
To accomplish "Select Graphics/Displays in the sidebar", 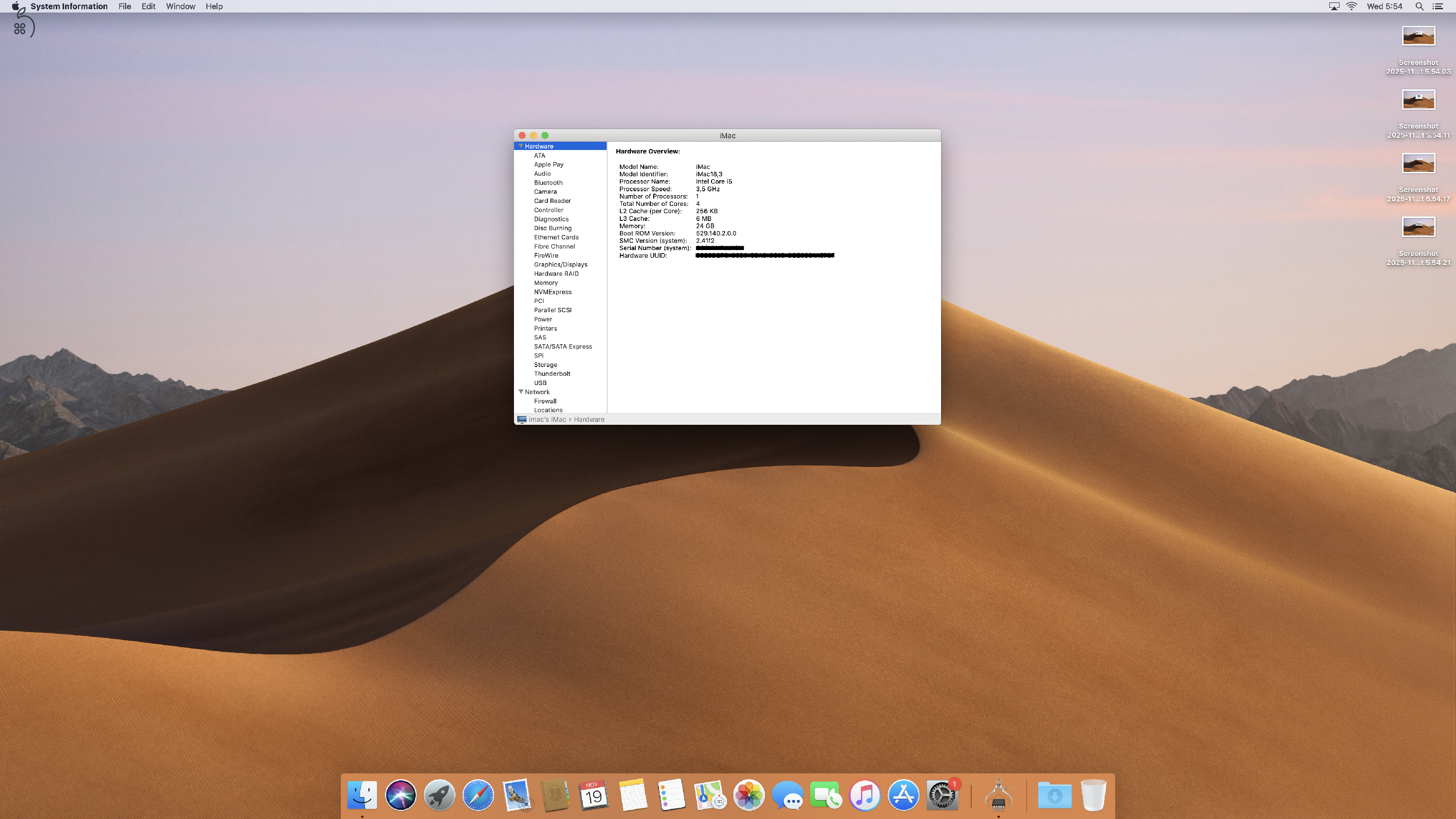I will coord(560,264).
